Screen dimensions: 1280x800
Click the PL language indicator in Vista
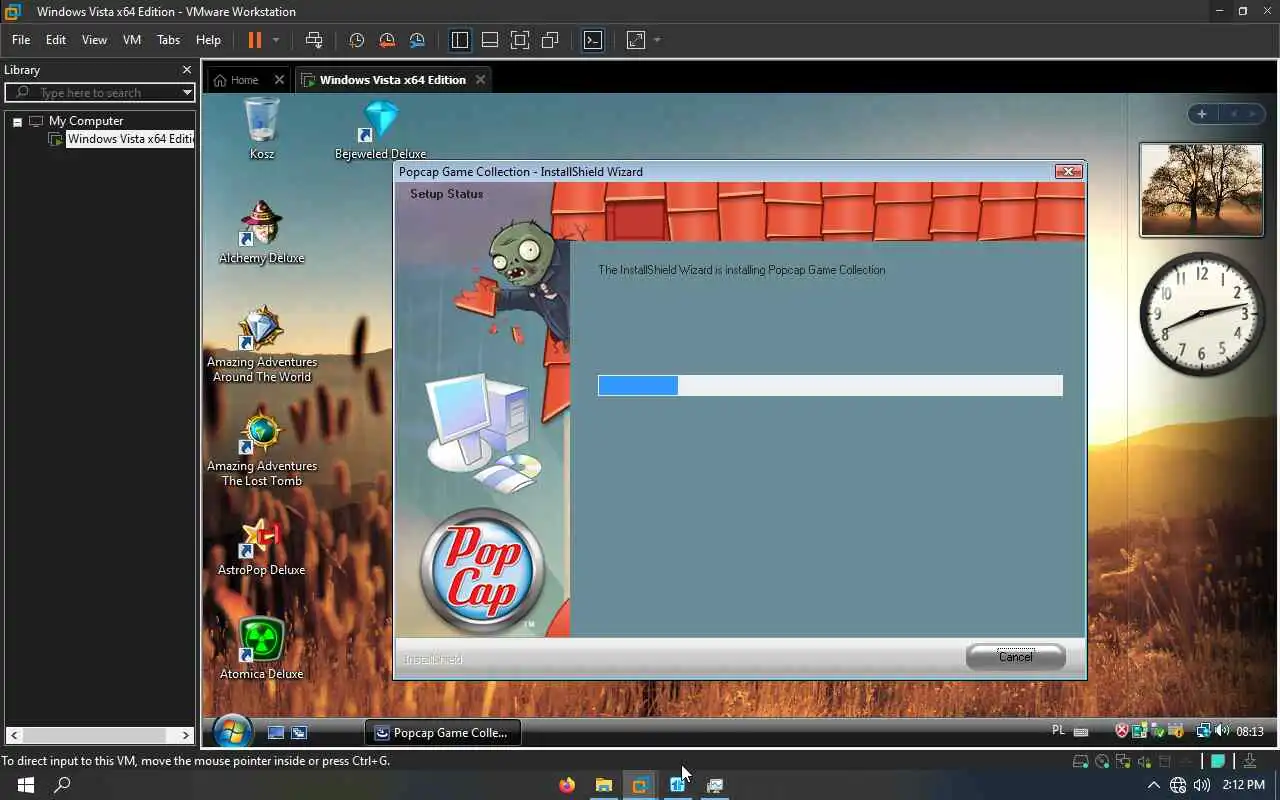coord(1059,731)
